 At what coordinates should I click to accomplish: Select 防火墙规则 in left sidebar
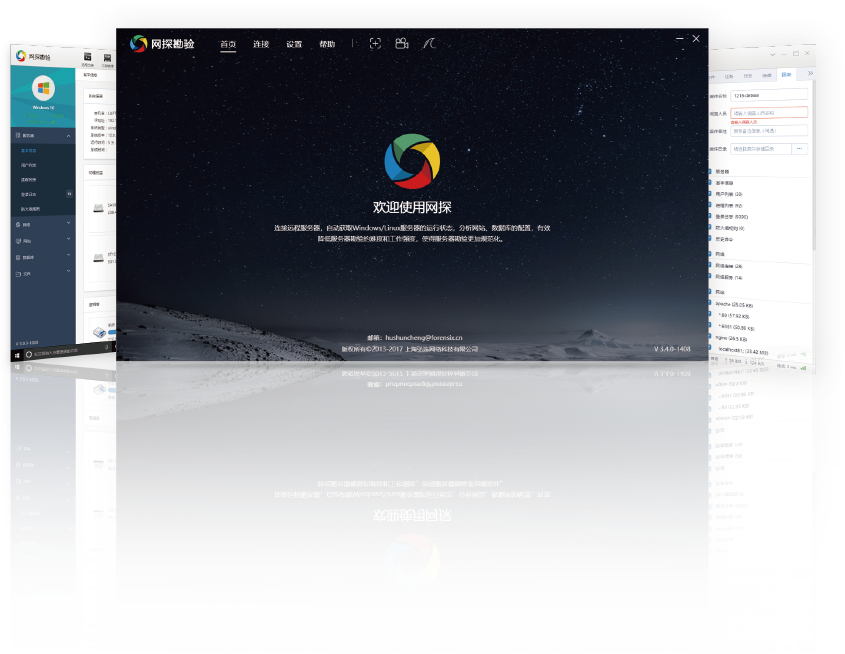[30, 209]
